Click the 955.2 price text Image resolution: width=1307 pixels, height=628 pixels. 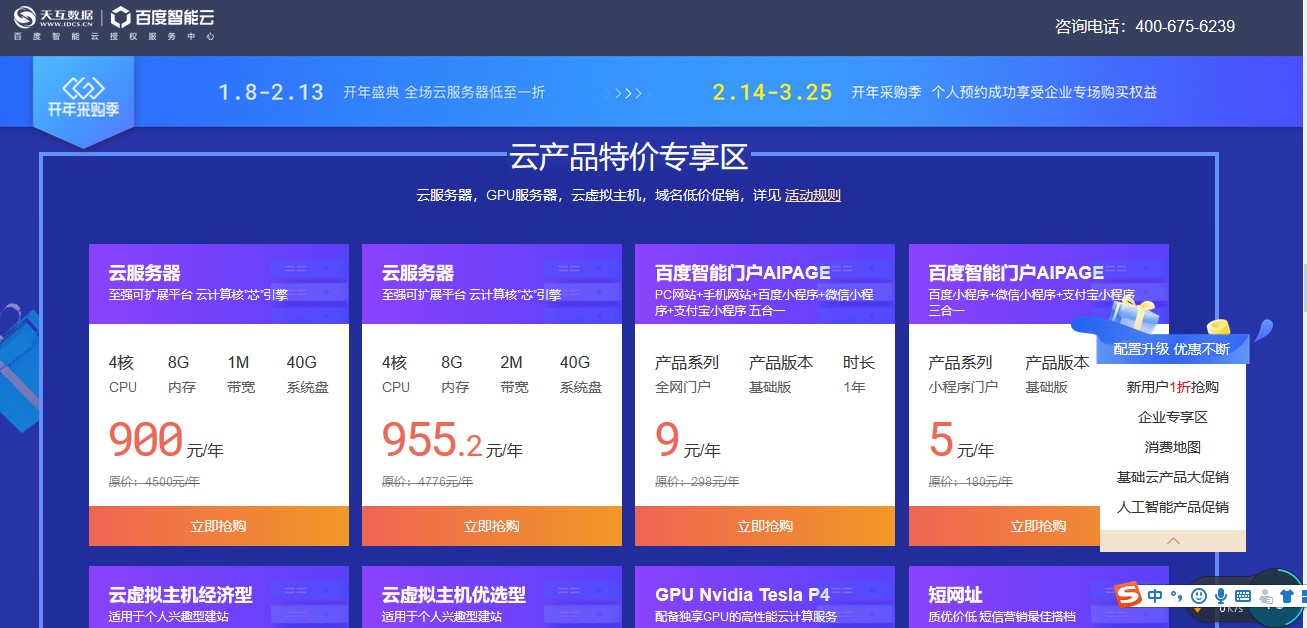pos(432,440)
